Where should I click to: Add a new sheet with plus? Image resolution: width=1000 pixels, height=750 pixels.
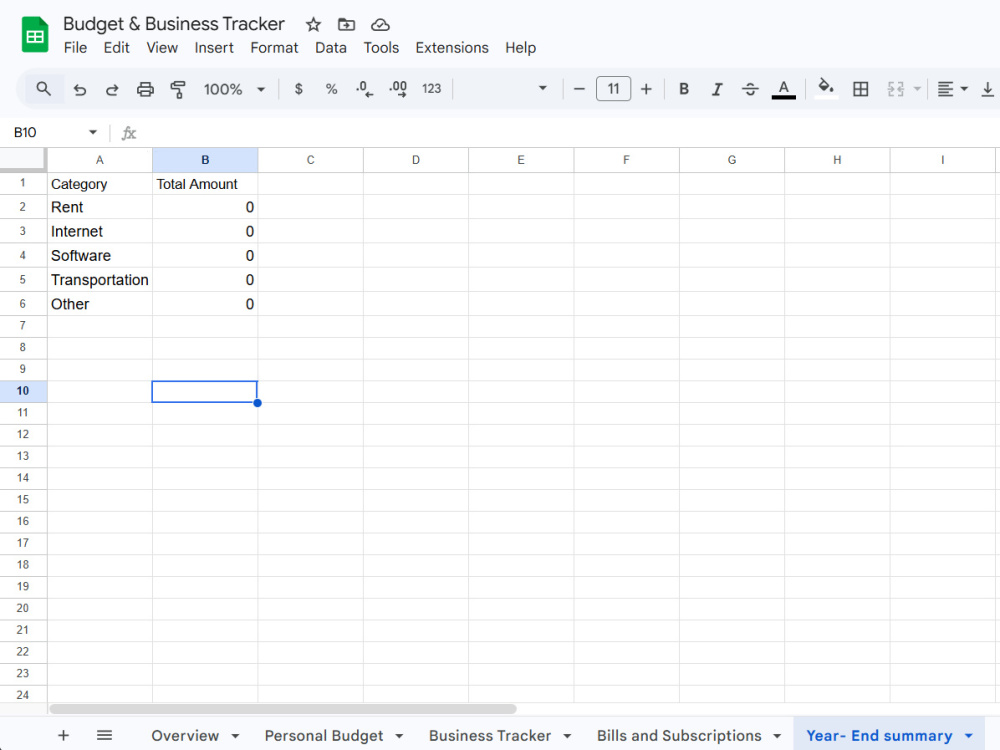tap(63, 735)
